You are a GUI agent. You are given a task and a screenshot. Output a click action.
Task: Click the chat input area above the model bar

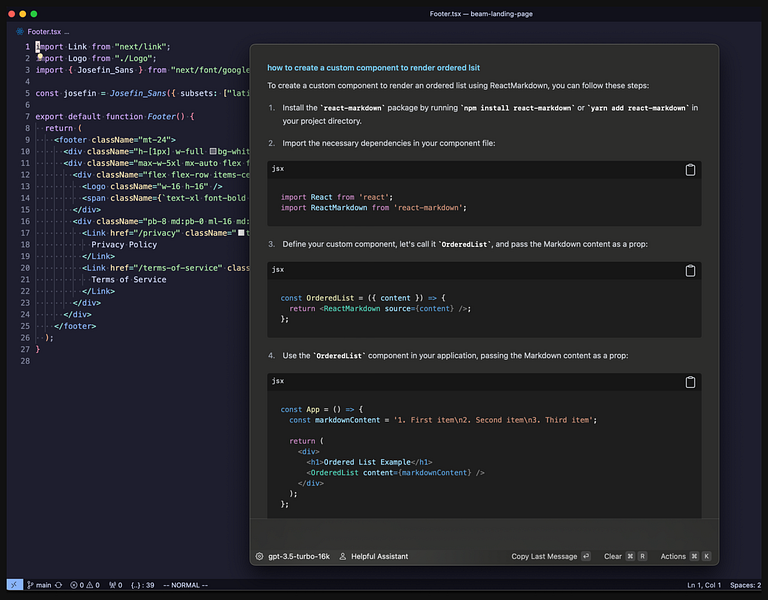[484, 533]
